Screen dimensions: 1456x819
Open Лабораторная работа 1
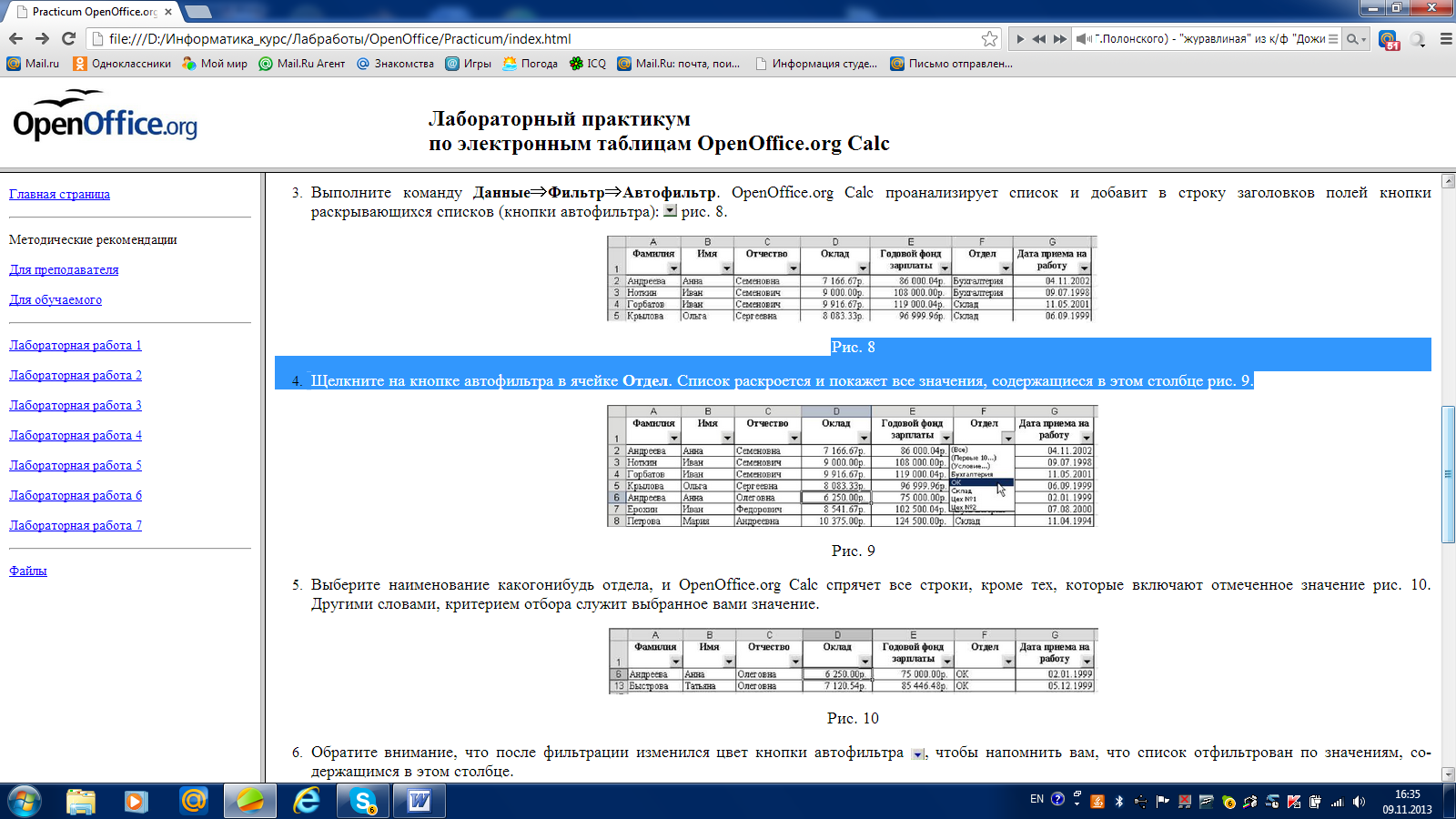76,345
